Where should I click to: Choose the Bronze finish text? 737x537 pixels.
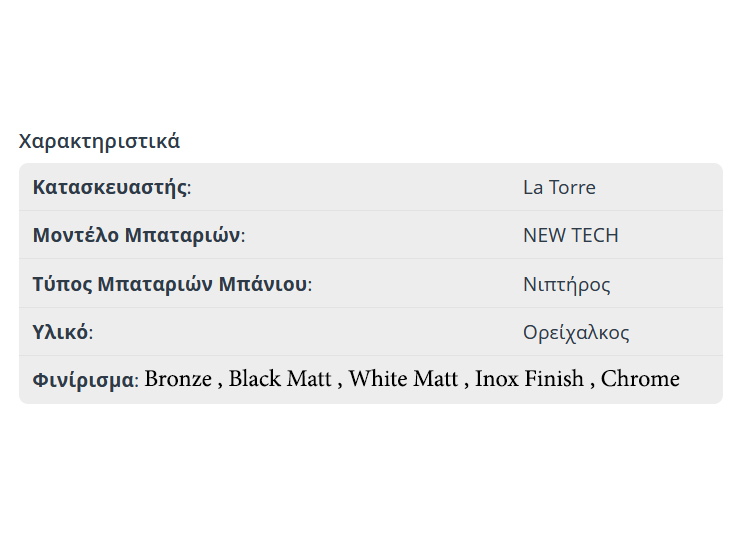pos(178,379)
